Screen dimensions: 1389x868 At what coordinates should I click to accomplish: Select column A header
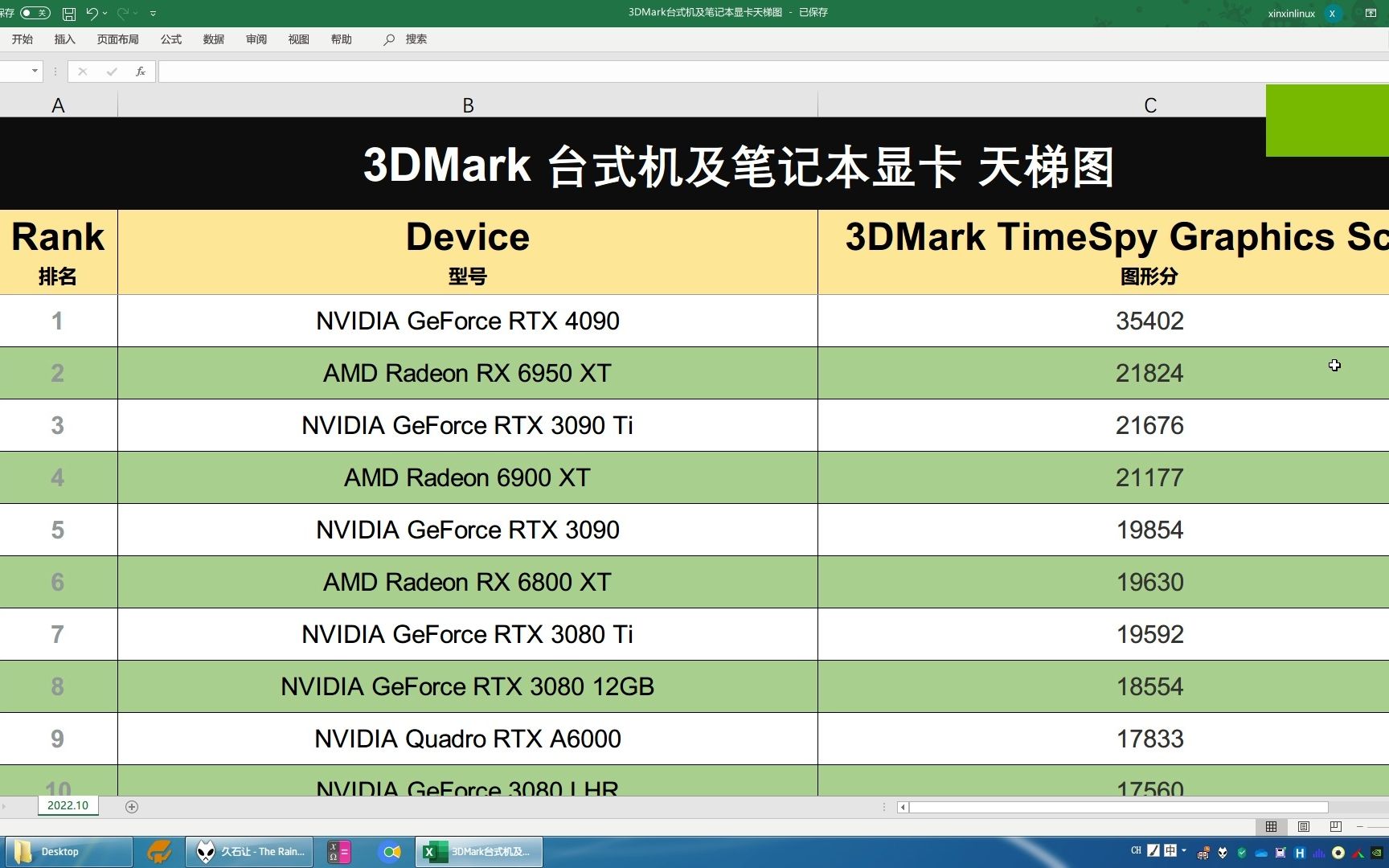pyautogui.click(x=58, y=105)
